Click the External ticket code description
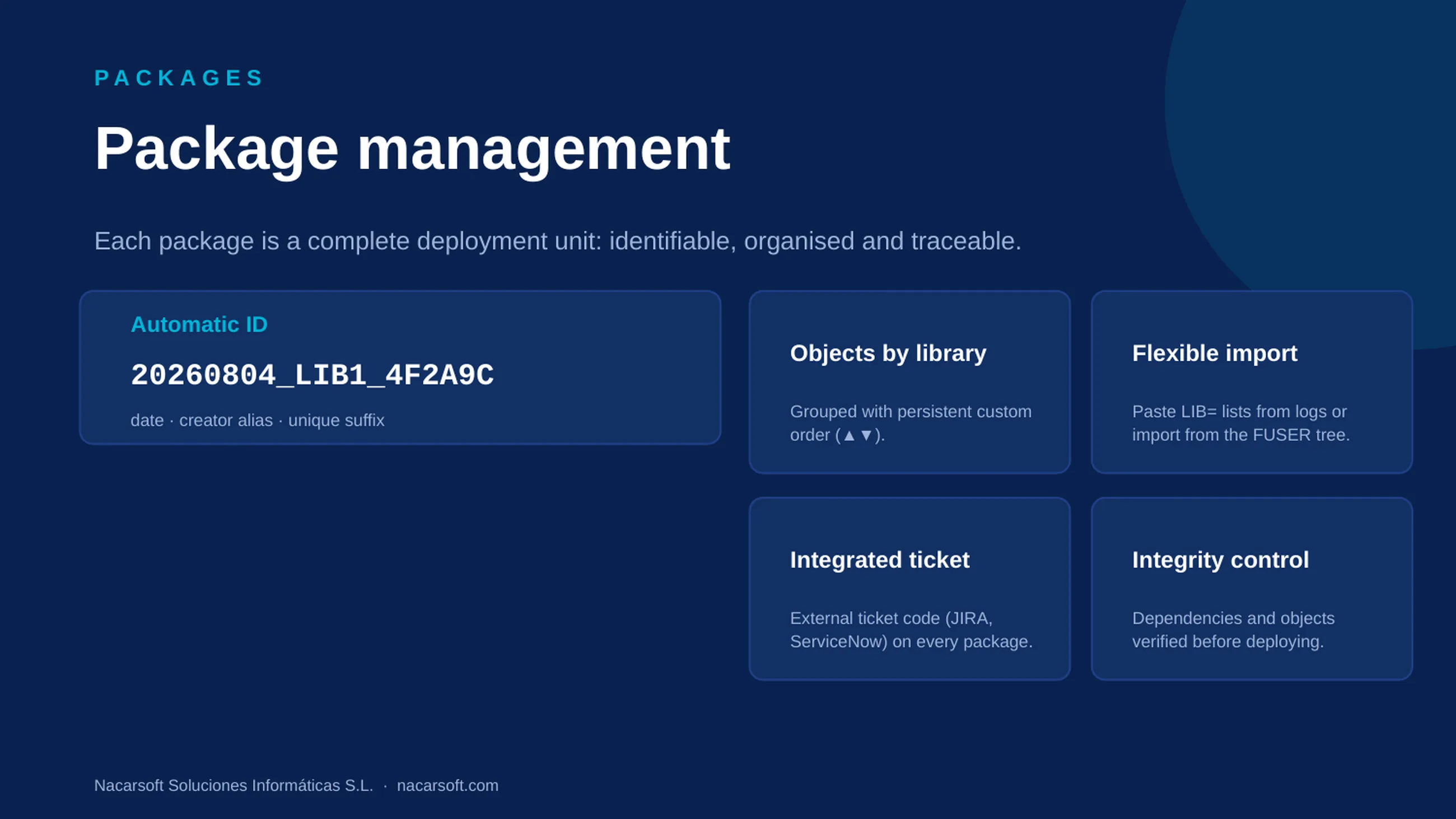 point(911,630)
